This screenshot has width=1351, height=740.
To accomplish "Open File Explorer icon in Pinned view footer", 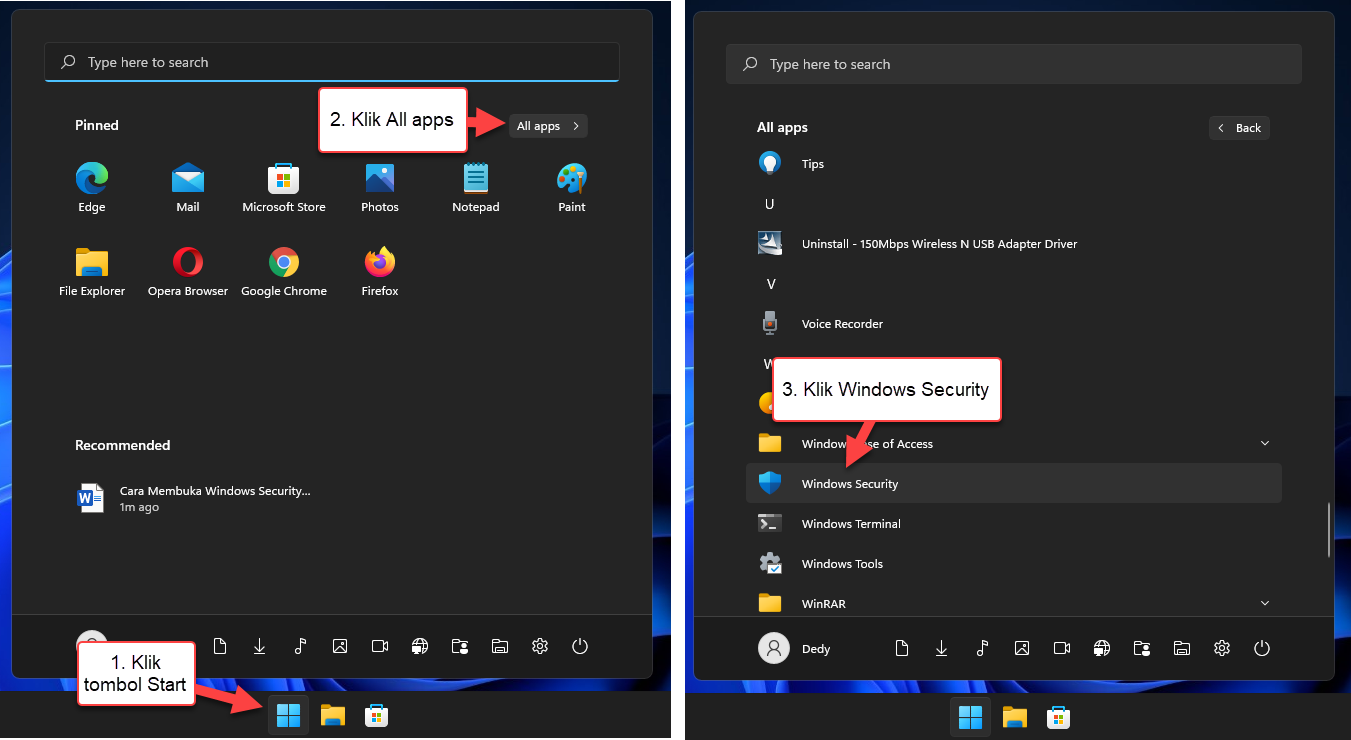I will (x=500, y=646).
